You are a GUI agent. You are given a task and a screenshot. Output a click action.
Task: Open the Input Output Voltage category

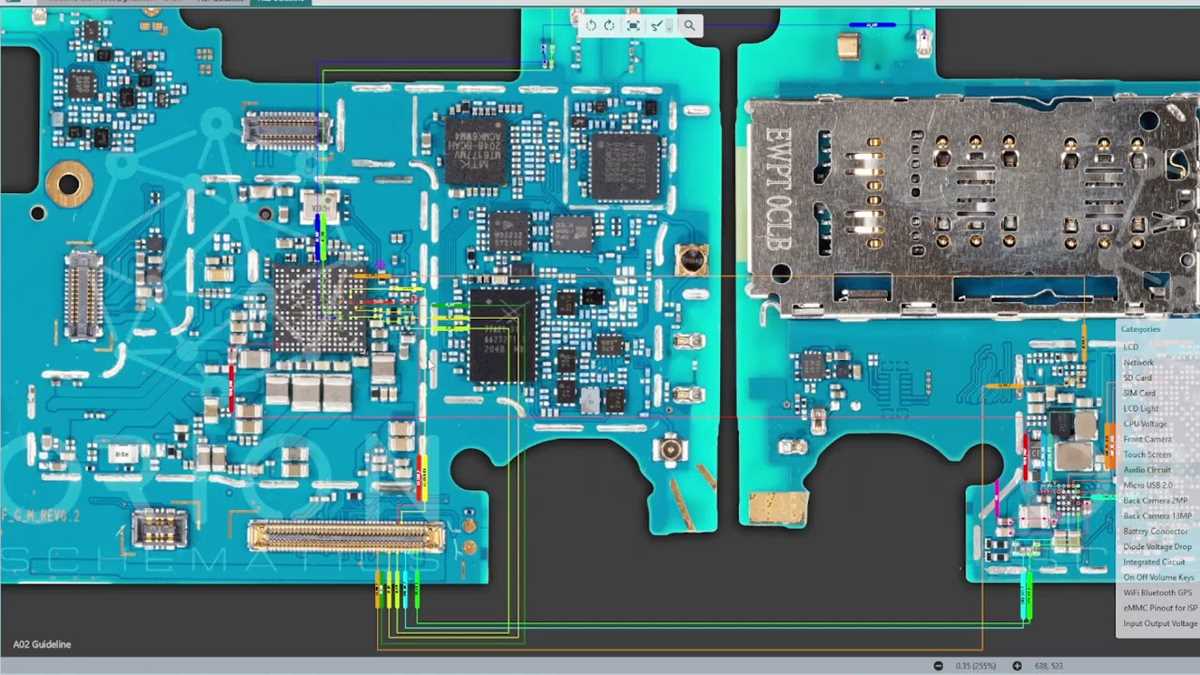1160,624
